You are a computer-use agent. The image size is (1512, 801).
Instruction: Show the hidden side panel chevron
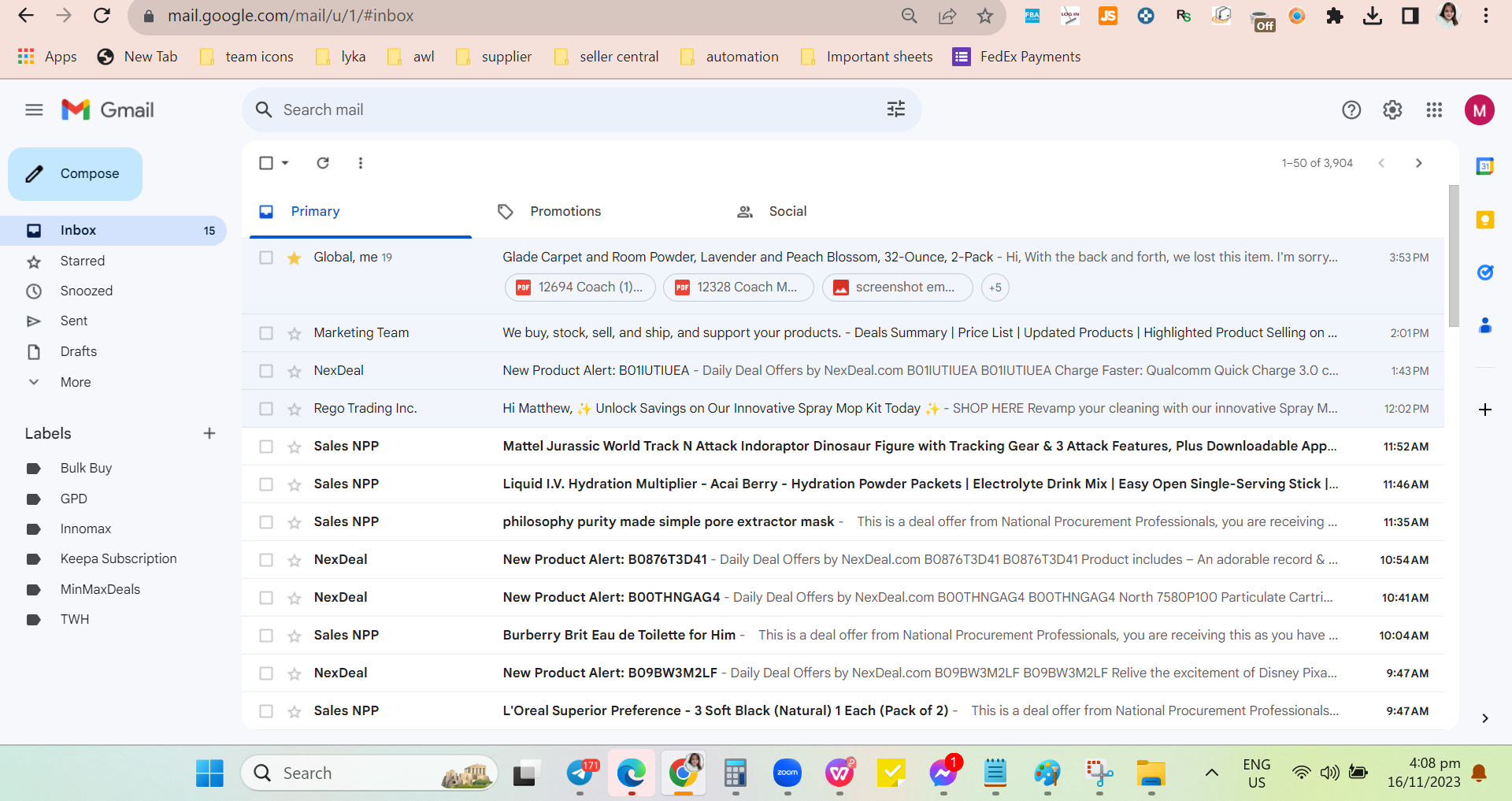tap(1485, 718)
